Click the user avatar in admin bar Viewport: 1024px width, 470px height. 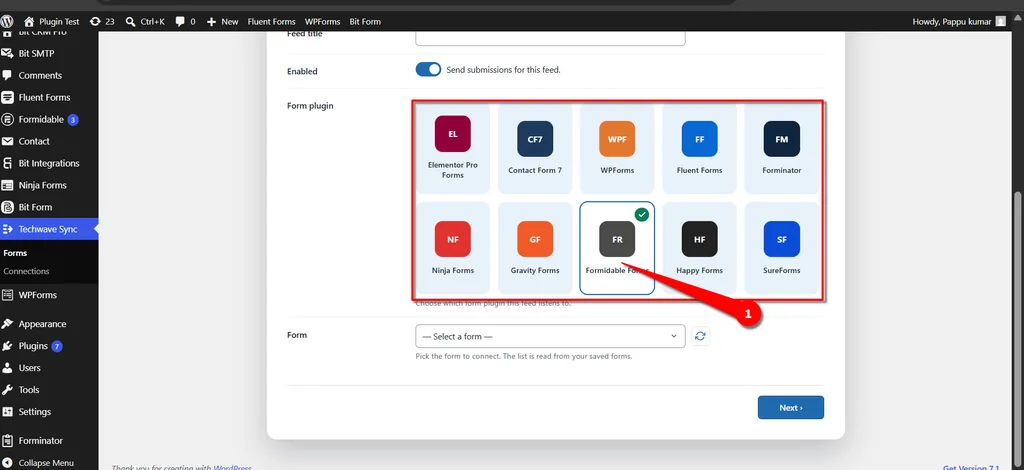(x=1000, y=22)
